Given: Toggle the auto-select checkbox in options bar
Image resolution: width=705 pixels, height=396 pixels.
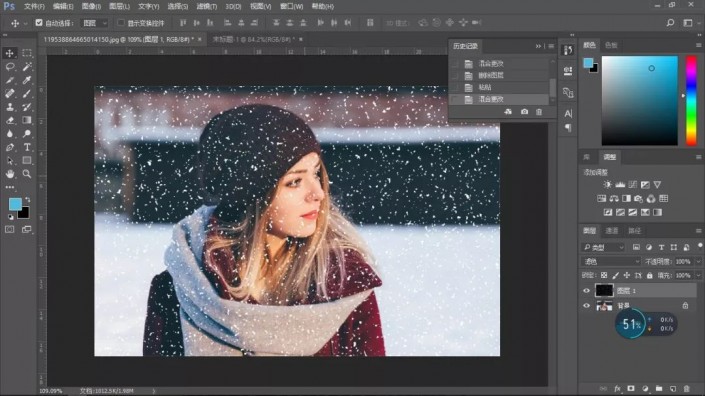Looking at the screenshot, I should [39, 22].
